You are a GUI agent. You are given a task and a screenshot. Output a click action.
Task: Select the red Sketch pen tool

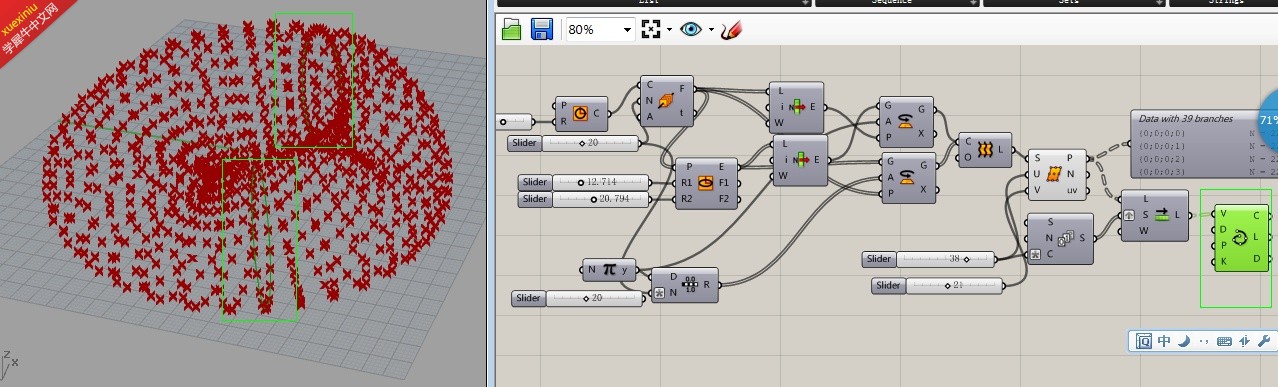pyautogui.click(x=731, y=29)
